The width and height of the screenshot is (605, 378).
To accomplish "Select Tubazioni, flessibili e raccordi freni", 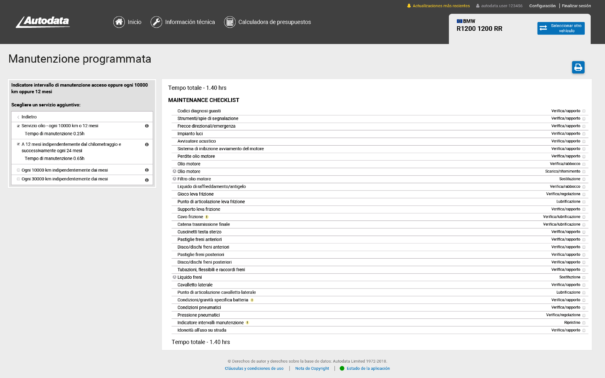I will click(x=211, y=270).
